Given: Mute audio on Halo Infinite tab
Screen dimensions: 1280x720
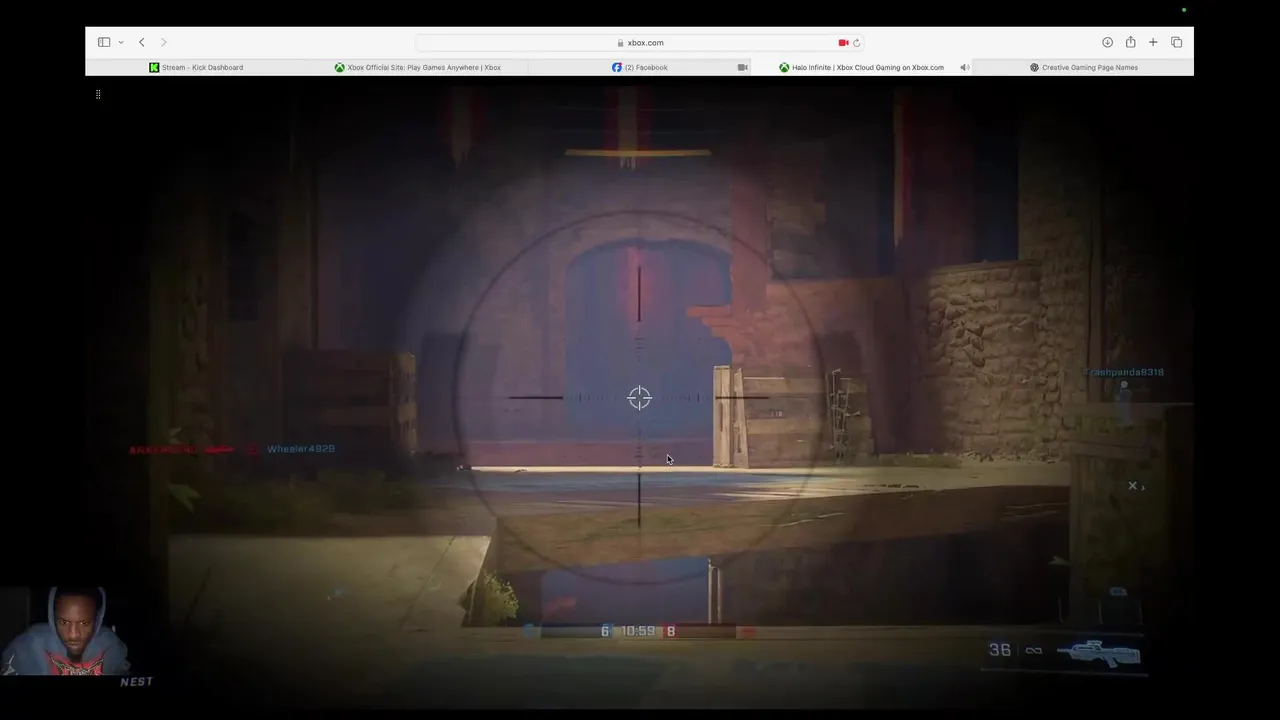Looking at the screenshot, I should click(965, 67).
